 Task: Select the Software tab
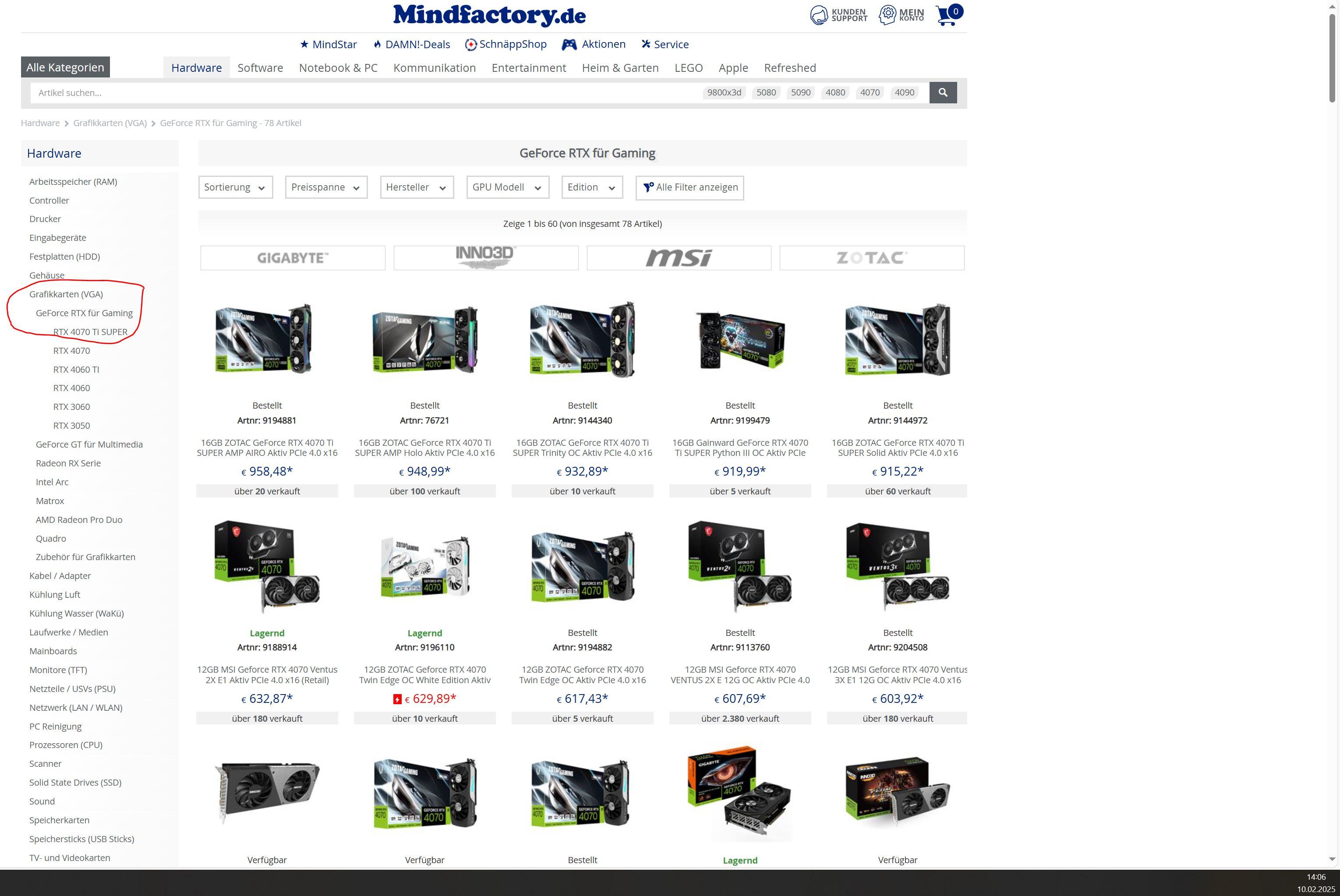tap(261, 68)
